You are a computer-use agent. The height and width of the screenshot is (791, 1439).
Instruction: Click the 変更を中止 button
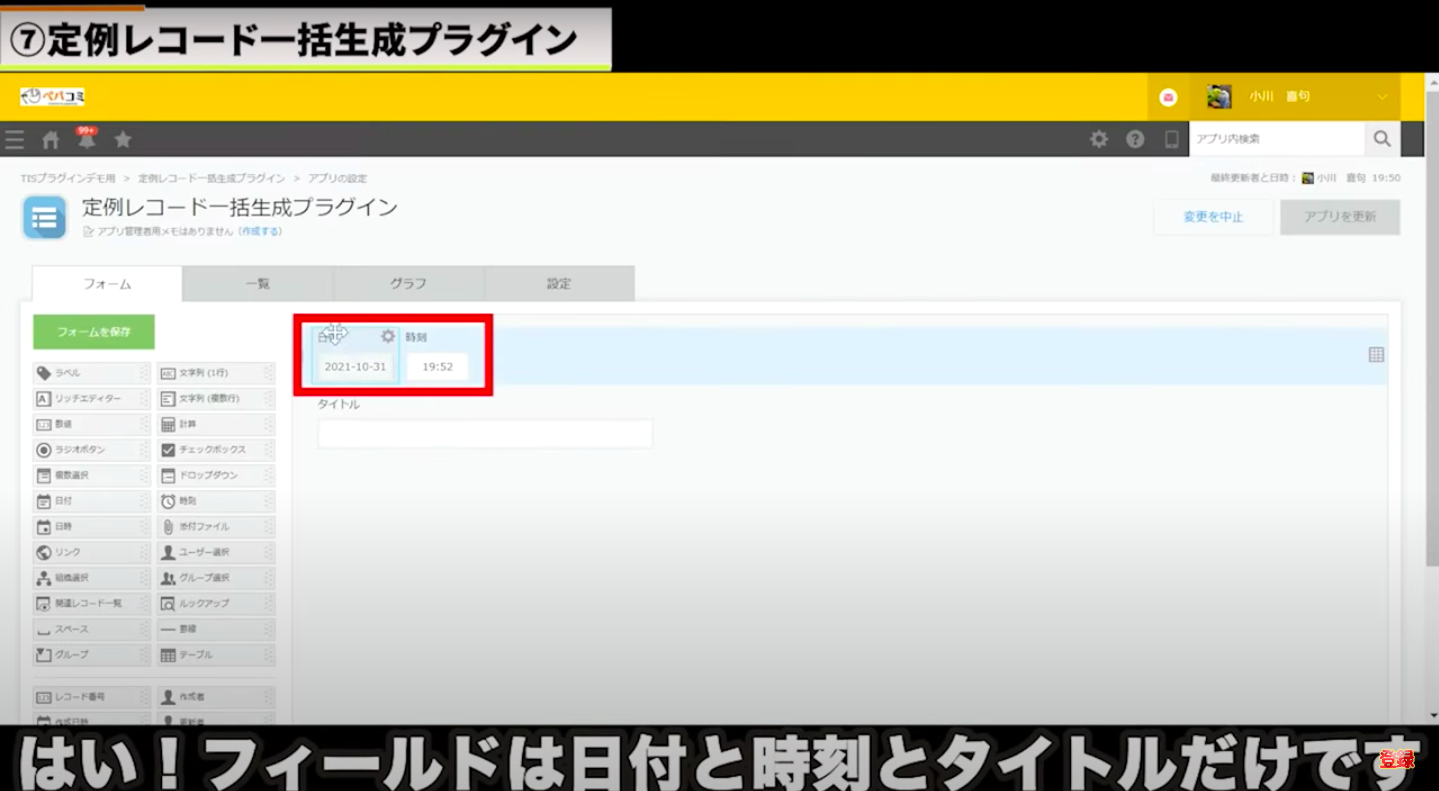[x=1213, y=217]
